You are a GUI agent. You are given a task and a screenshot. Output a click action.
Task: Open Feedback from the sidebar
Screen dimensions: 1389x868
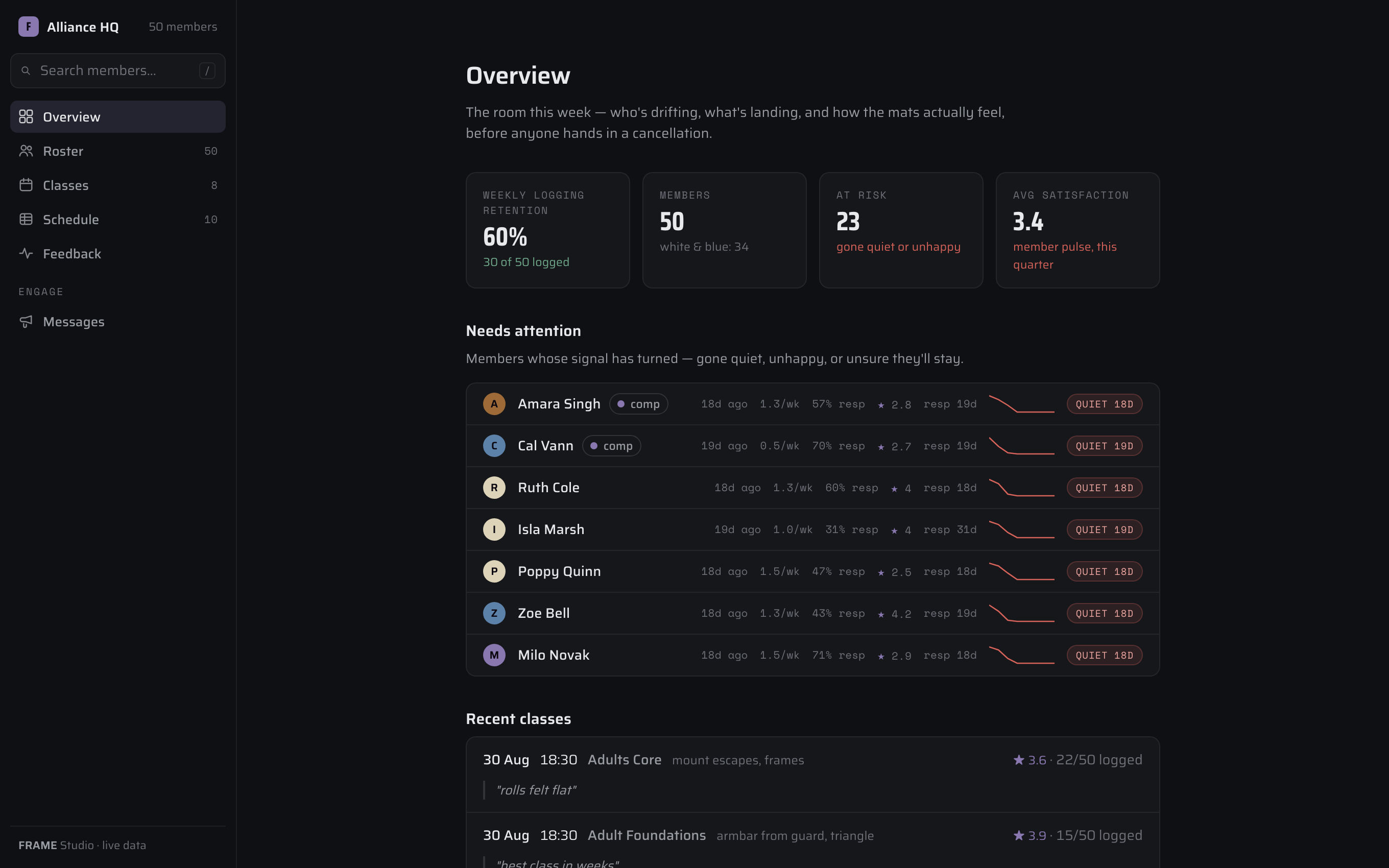pos(117,253)
